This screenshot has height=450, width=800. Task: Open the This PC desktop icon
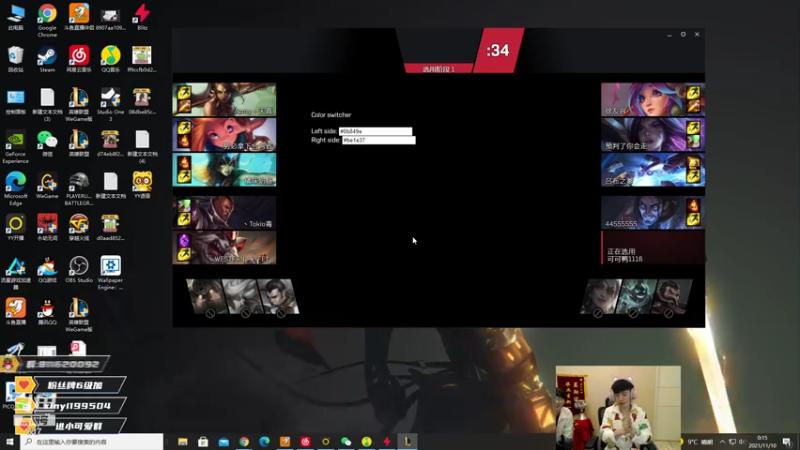point(15,17)
